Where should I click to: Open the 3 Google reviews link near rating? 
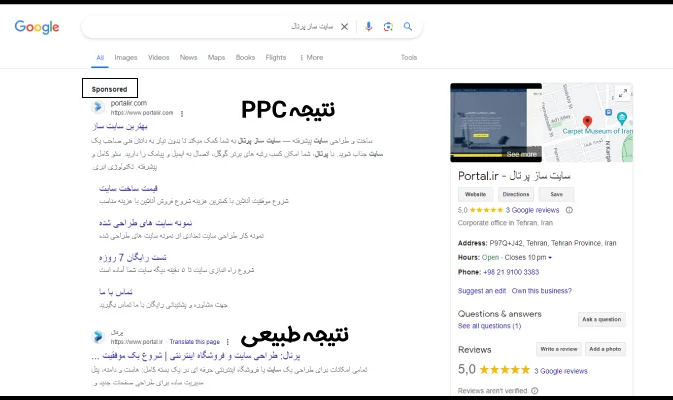[x=532, y=210]
